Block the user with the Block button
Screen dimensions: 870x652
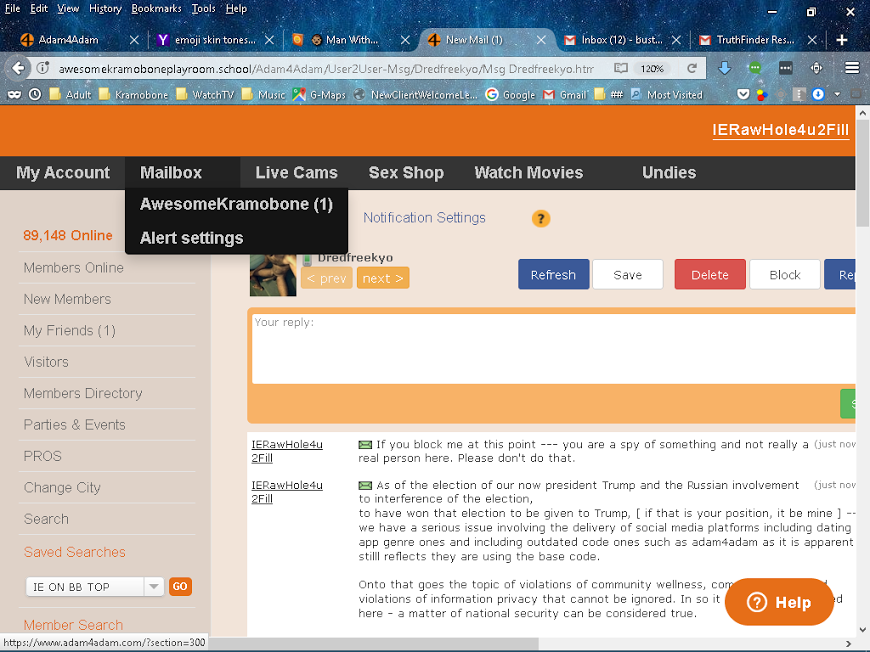[x=785, y=275]
